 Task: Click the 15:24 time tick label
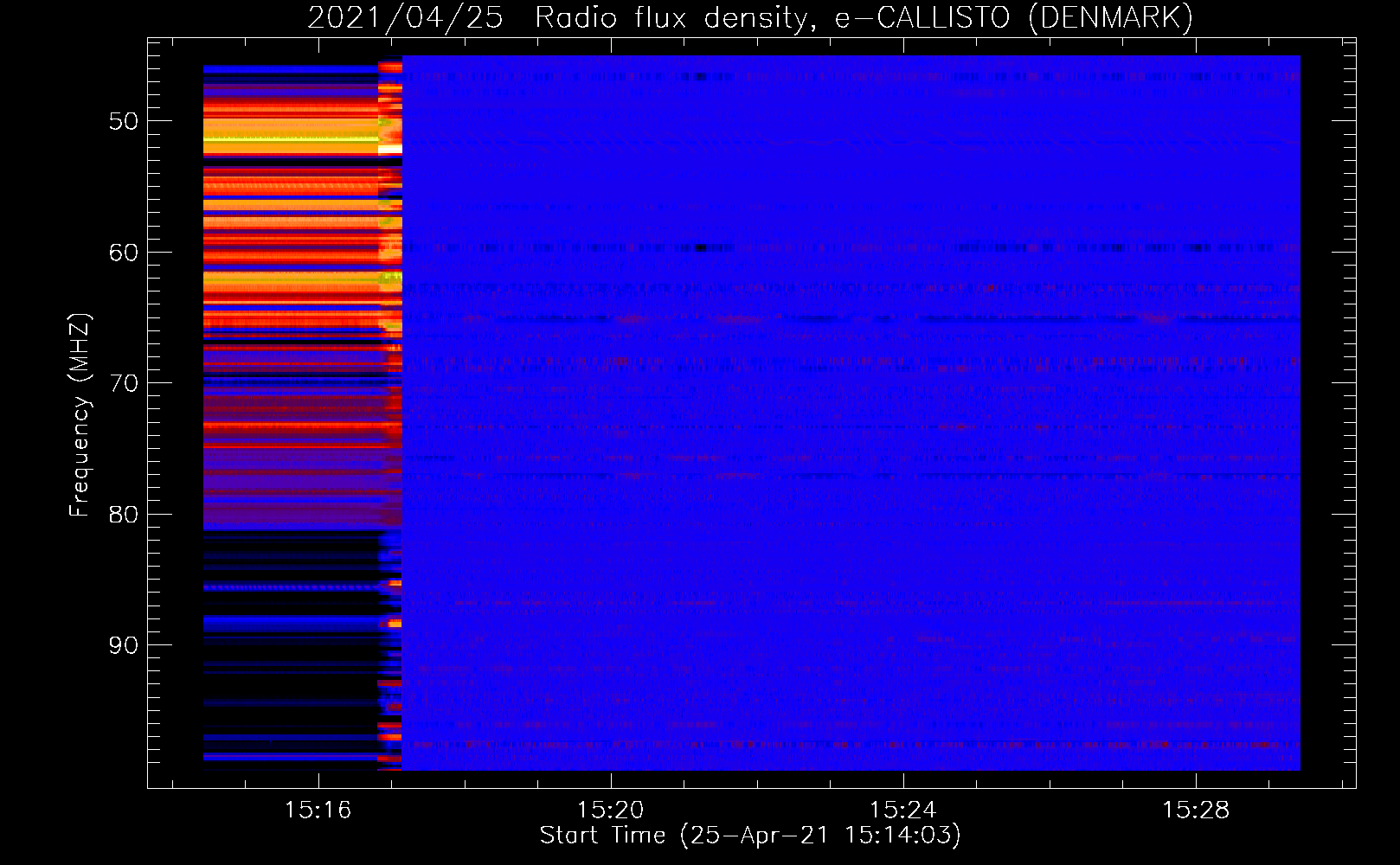coord(902,811)
